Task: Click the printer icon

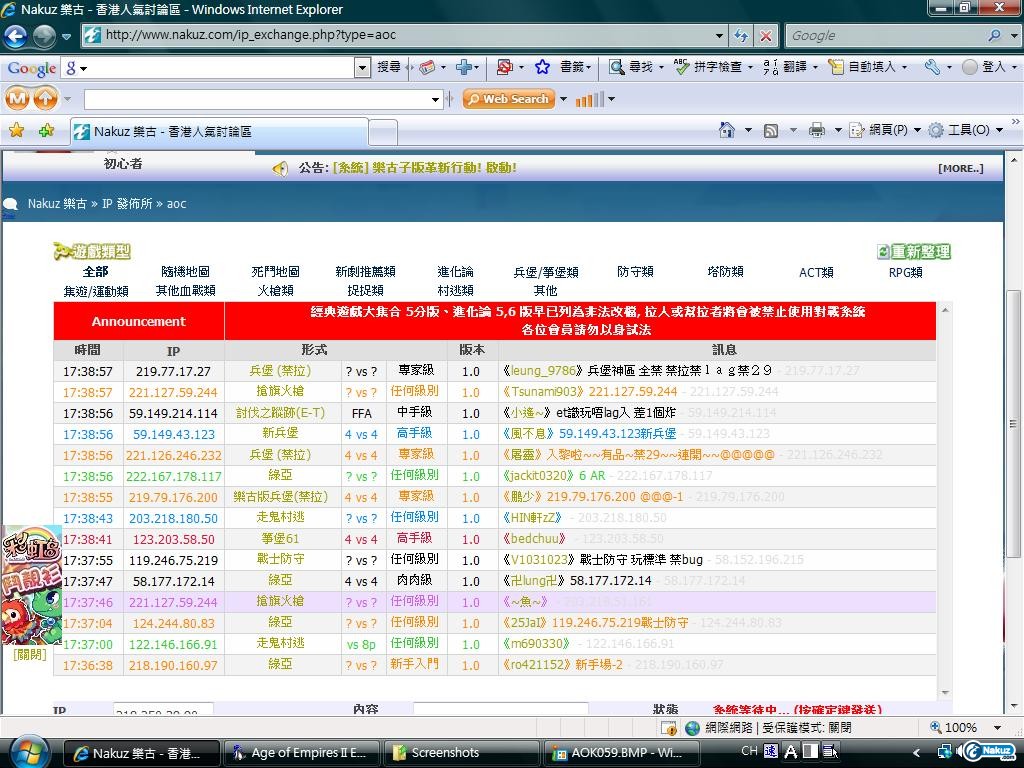Action: [x=817, y=130]
